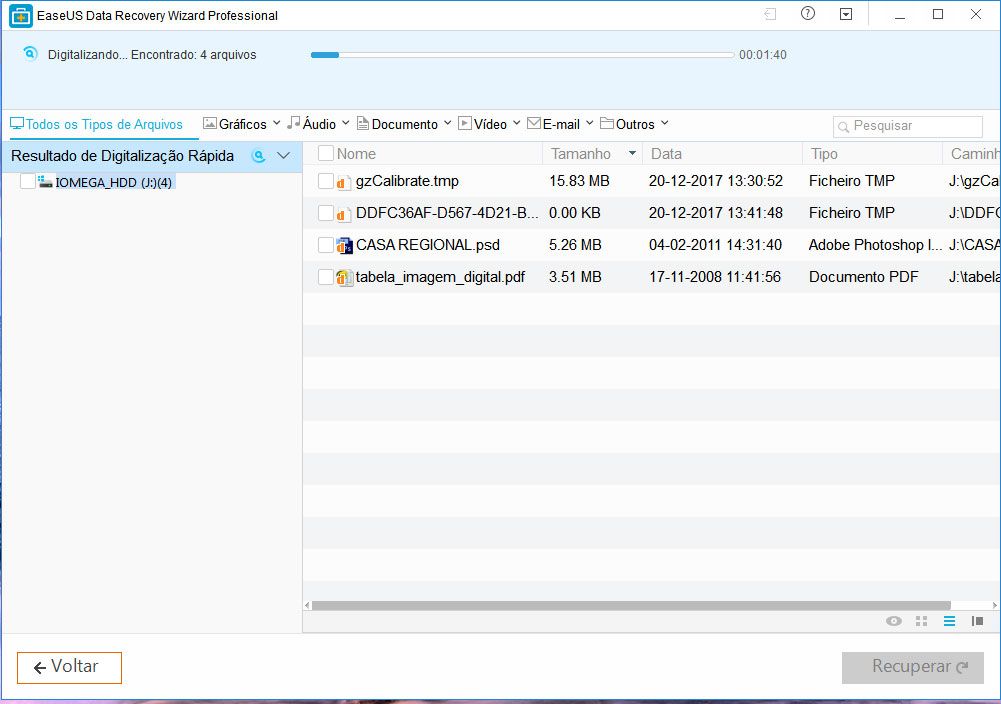The width and height of the screenshot is (1001, 704).
Task: Click the CASA REGIONAL.psd file icon
Action: point(344,245)
